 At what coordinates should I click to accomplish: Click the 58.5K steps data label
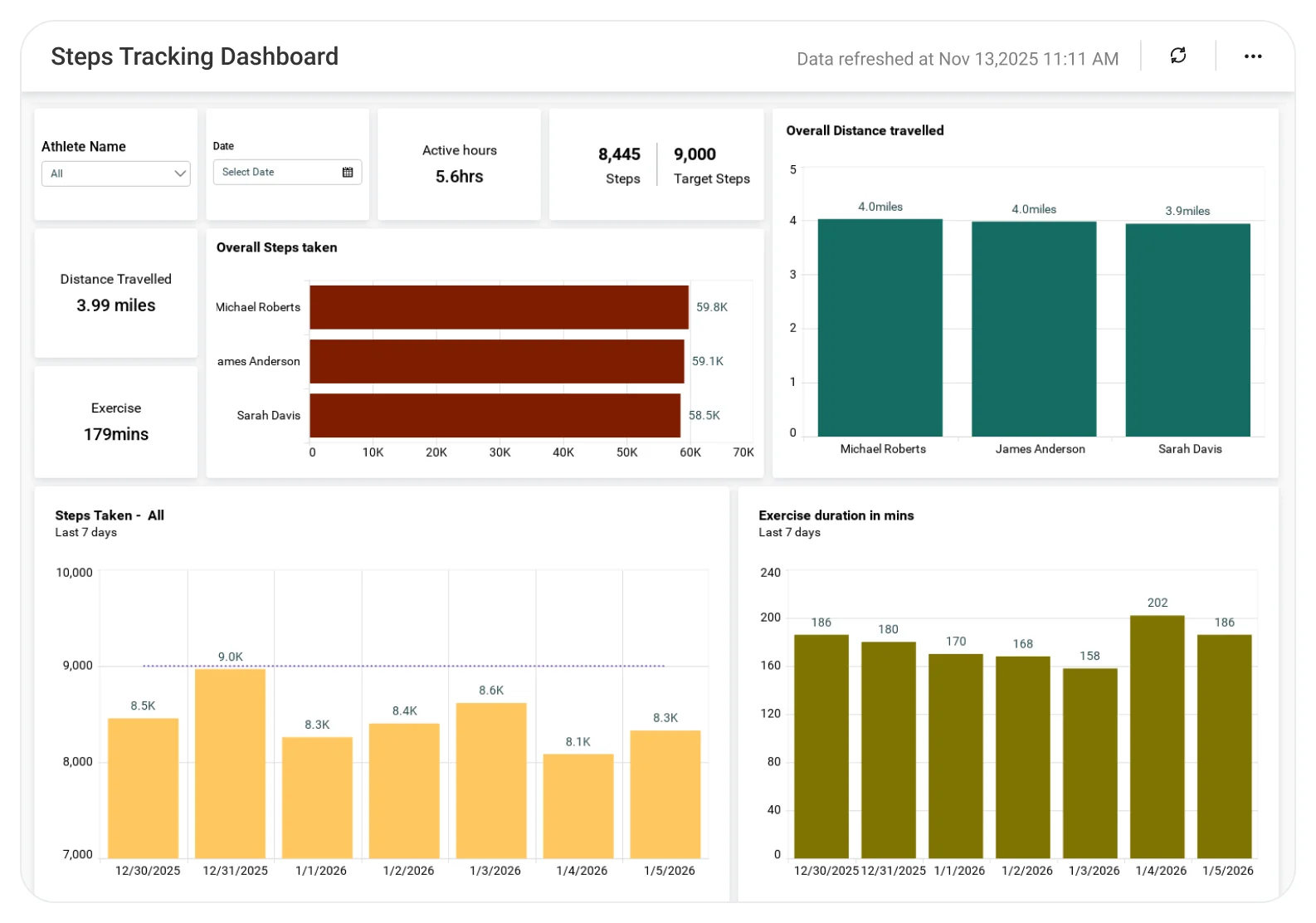pyautogui.click(x=704, y=415)
